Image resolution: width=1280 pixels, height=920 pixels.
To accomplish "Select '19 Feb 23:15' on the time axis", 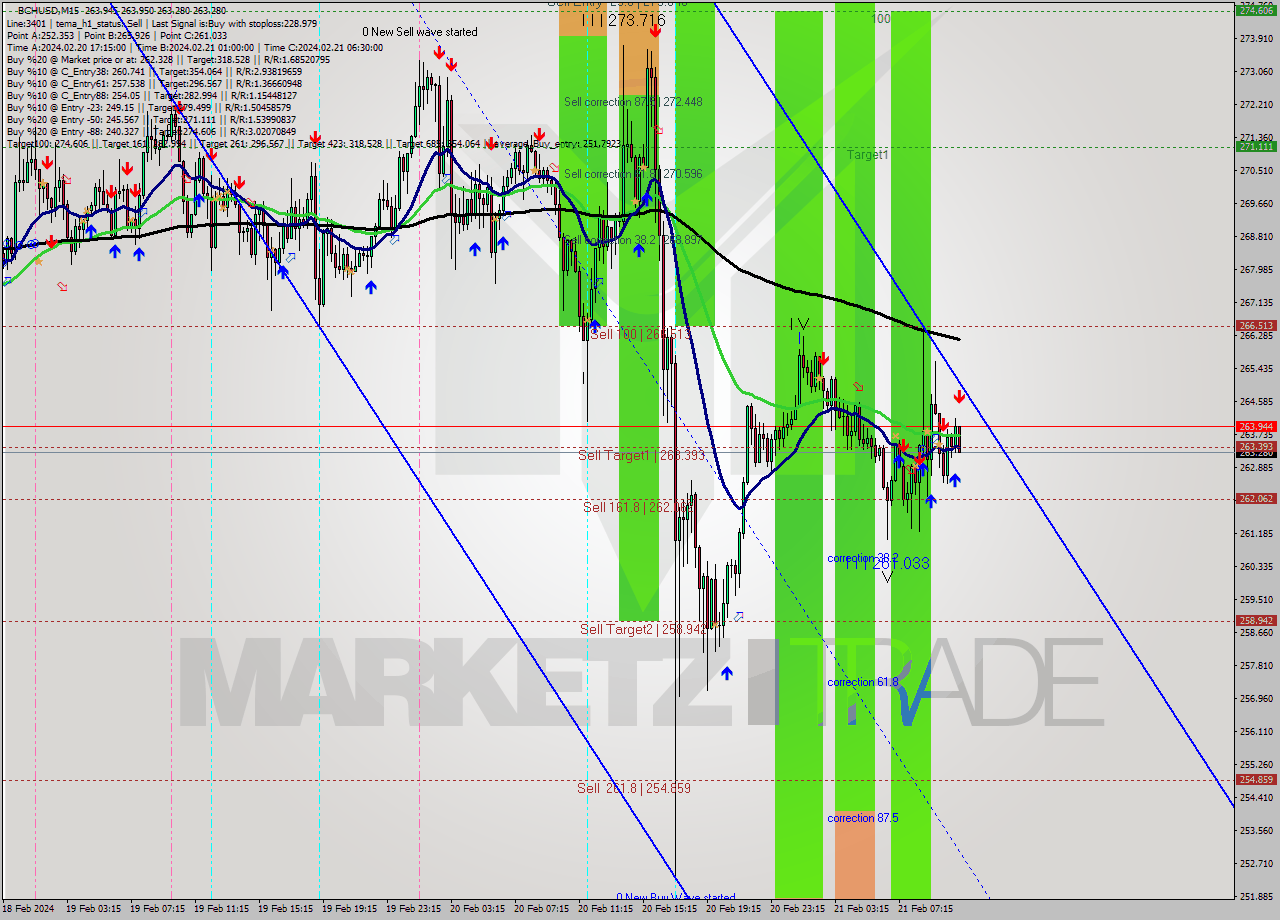I will click(x=413, y=909).
